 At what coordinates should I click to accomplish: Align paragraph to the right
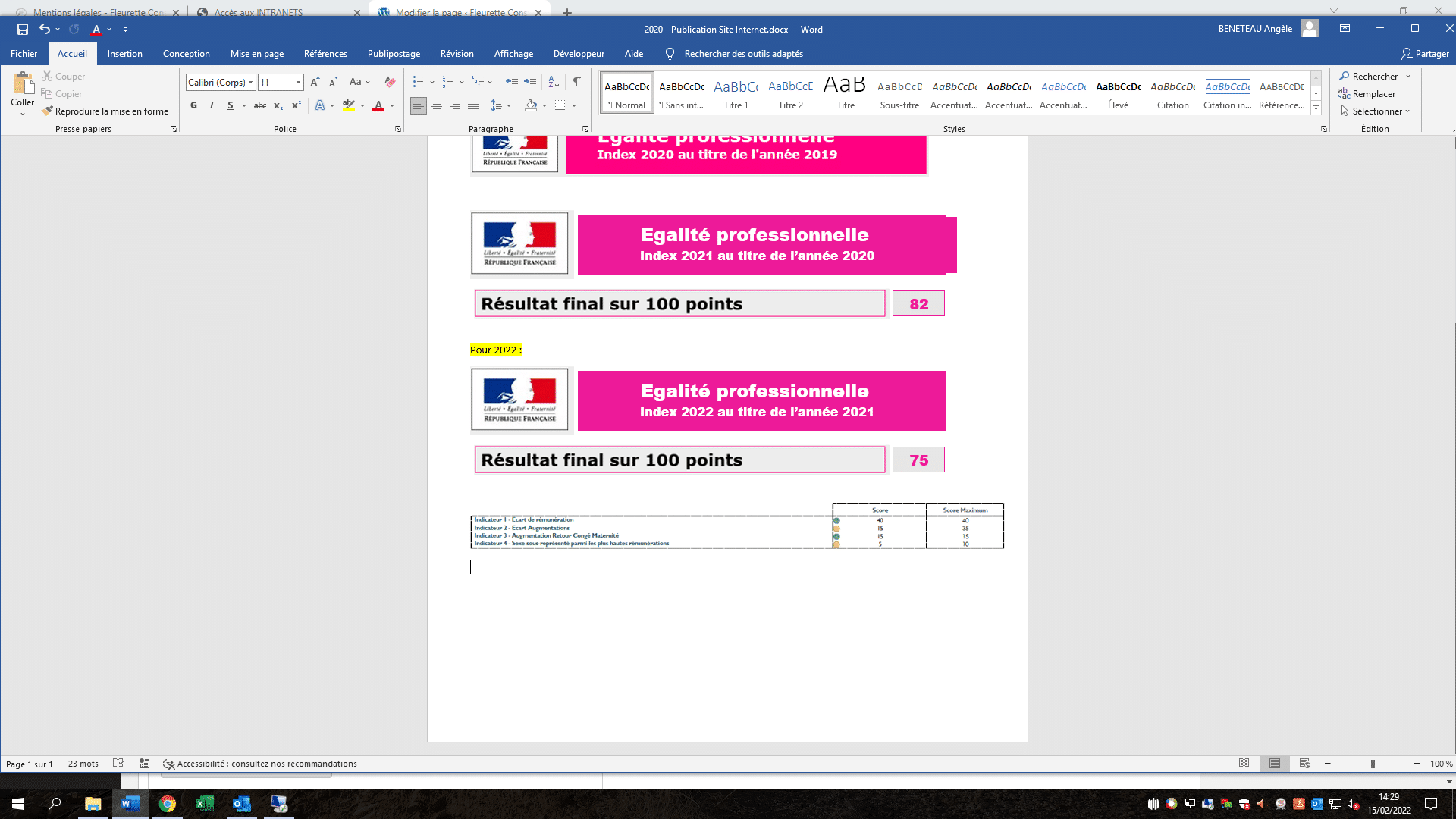(455, 105)
